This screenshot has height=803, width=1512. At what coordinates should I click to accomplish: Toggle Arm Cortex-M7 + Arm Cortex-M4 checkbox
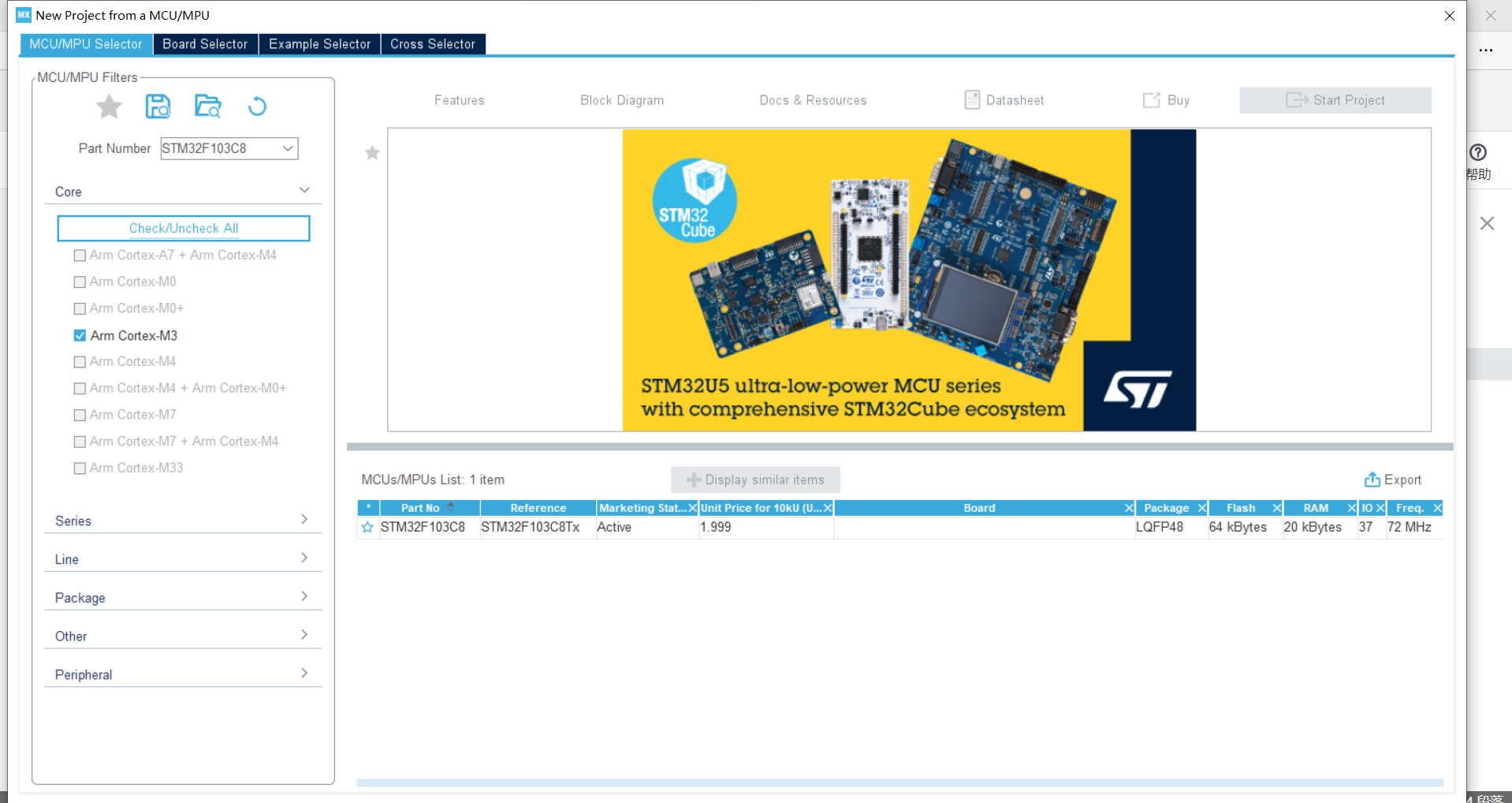(x=80, y=442)
